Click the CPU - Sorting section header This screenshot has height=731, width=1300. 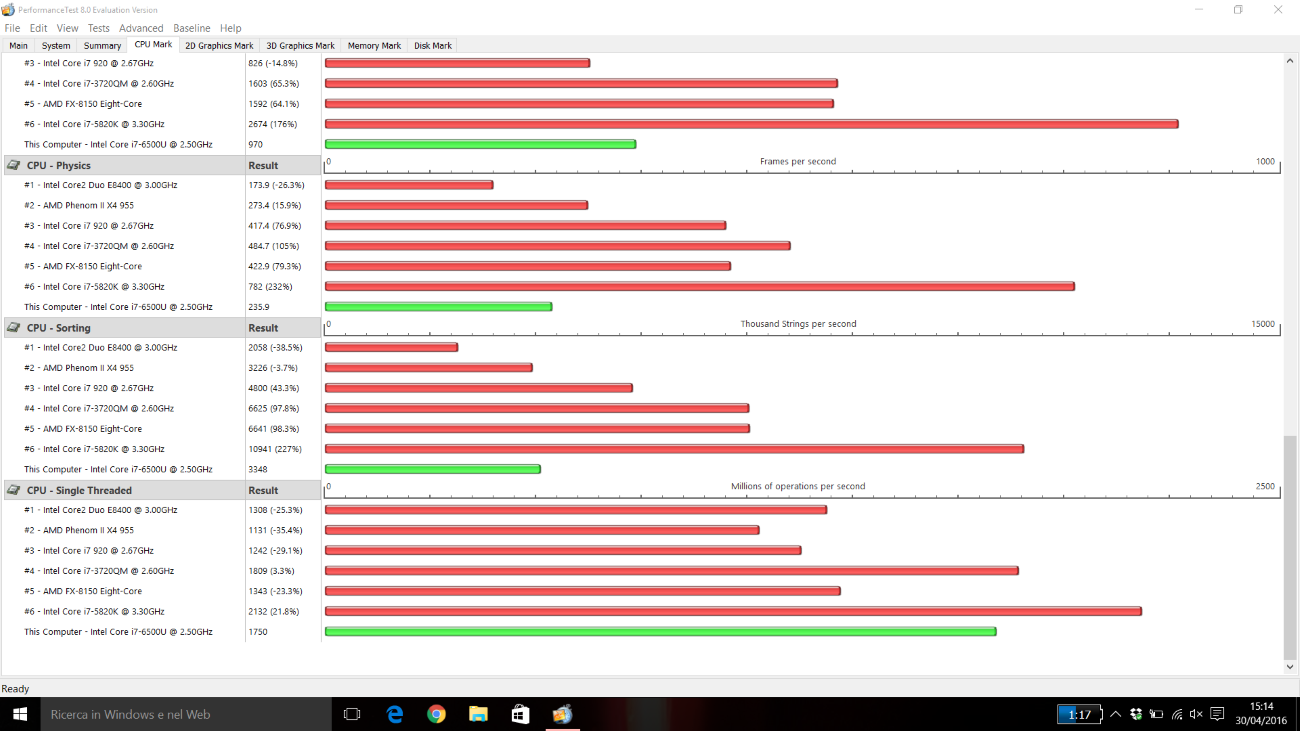click(124, 328)
